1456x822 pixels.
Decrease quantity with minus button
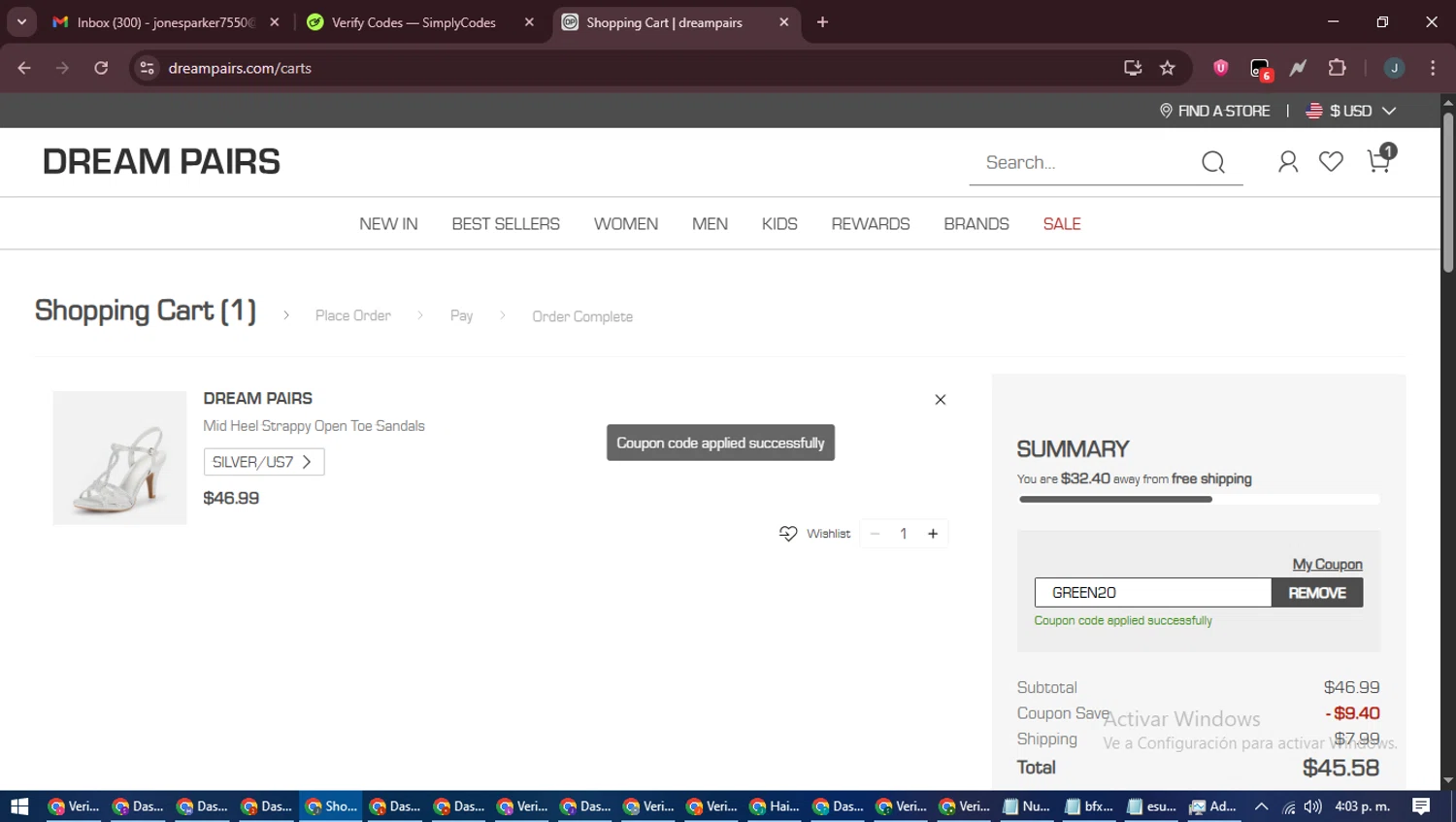pyautogui.click(x=875, y=534)
